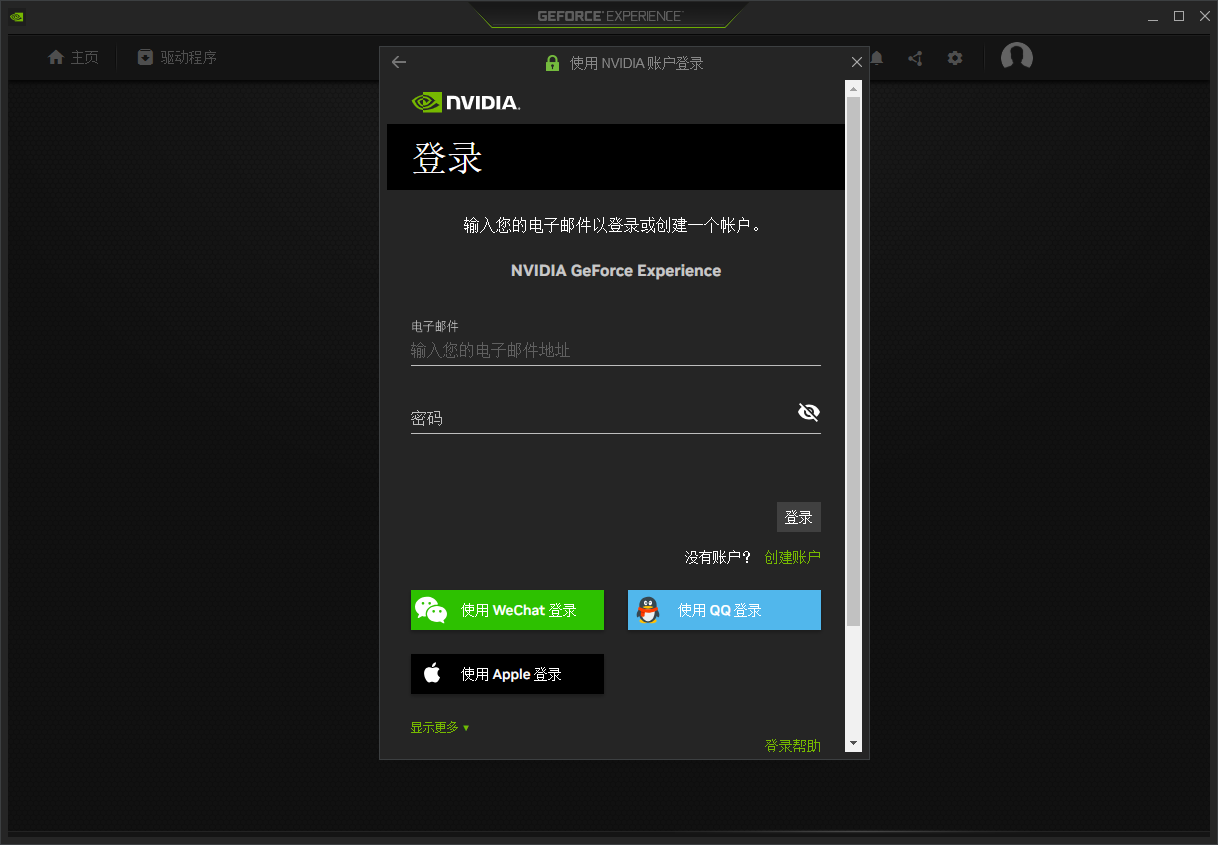This screenshot has width=1218, height=845.
Task: Toggle password visibility with the eye icon
Action: pos(809,412)
